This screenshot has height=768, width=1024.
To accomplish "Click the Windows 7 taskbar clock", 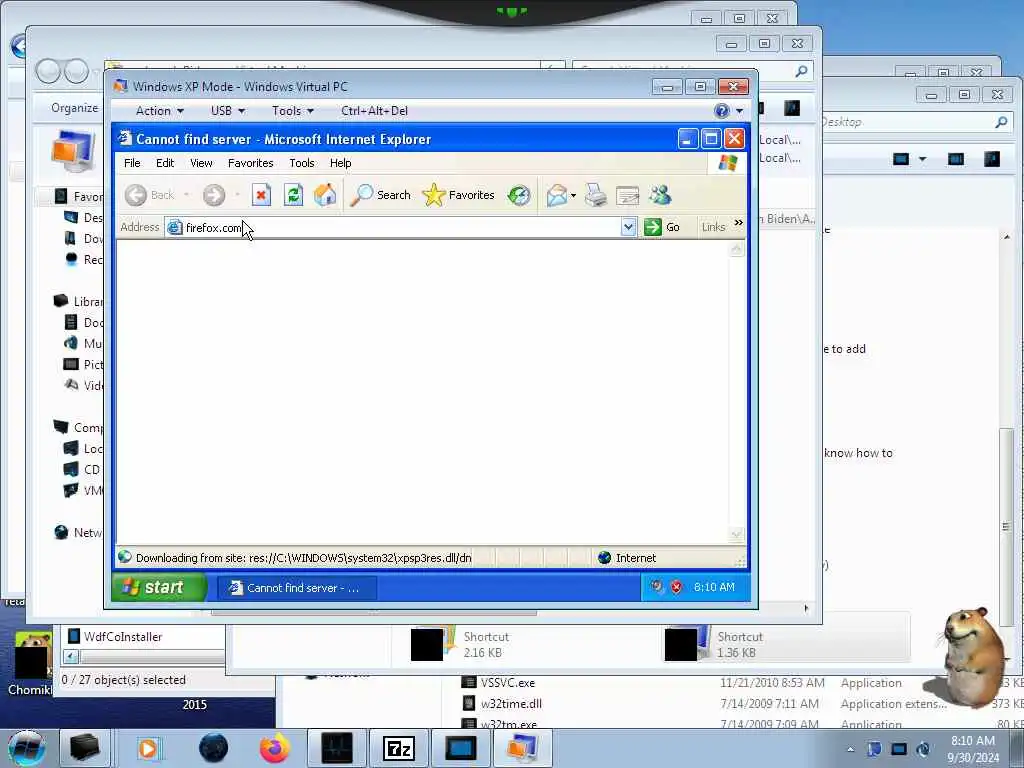I will tap(973, 749).
